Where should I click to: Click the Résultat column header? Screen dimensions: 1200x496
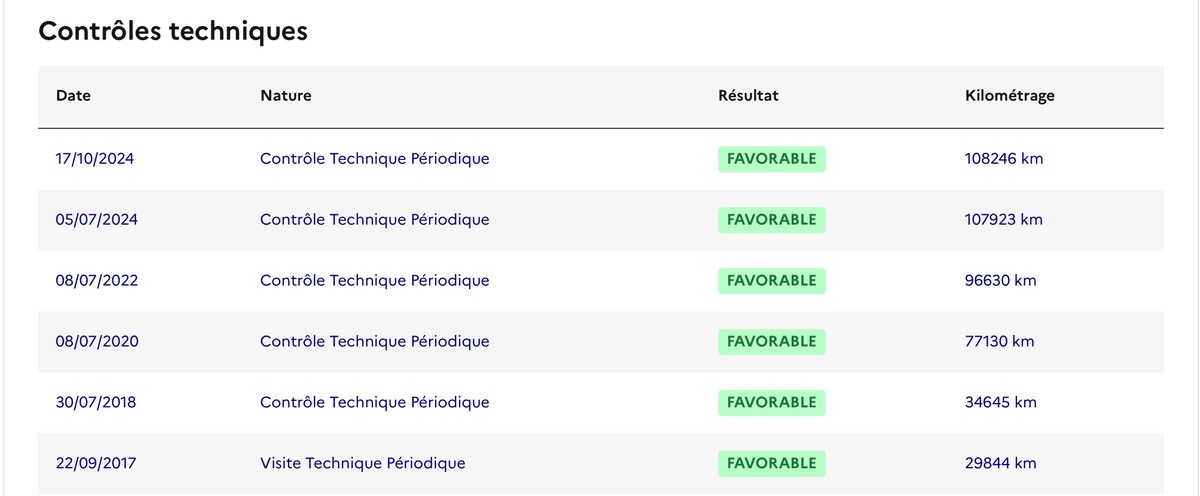pos(748,96)
